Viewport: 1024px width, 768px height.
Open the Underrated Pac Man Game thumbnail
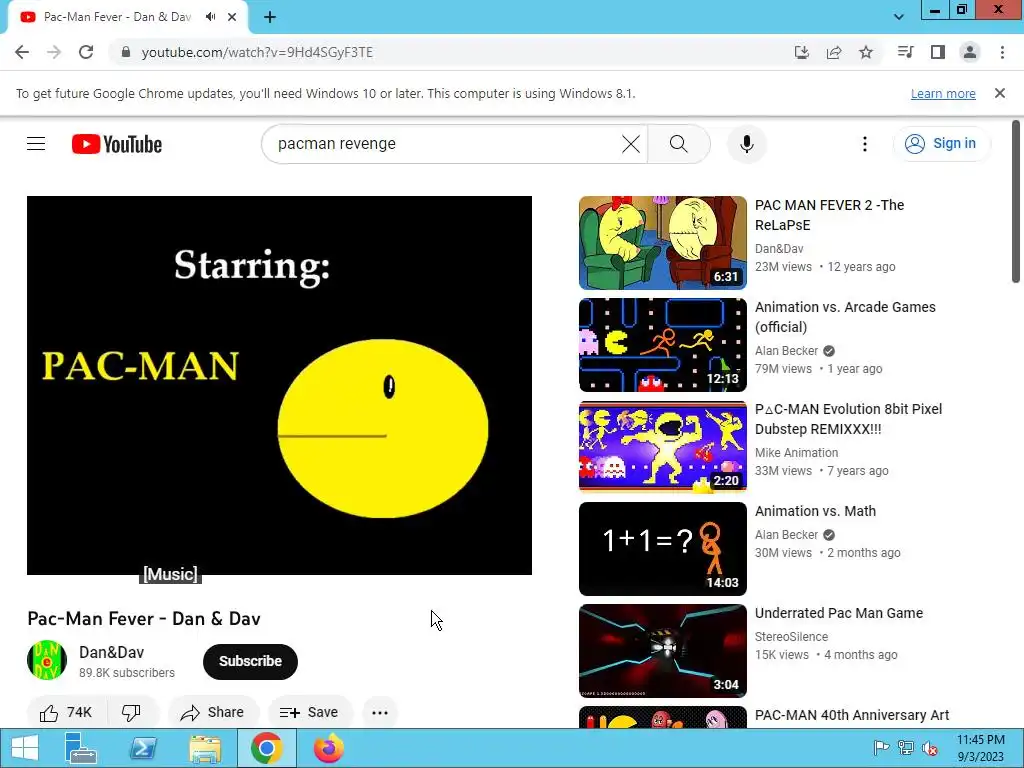tap(662, 650)
